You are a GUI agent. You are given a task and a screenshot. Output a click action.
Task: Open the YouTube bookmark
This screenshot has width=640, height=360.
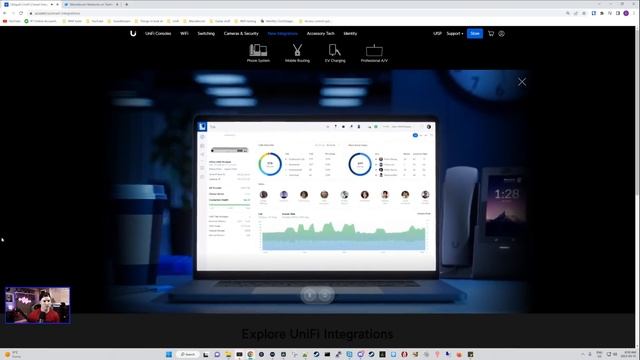pos(11,21)
